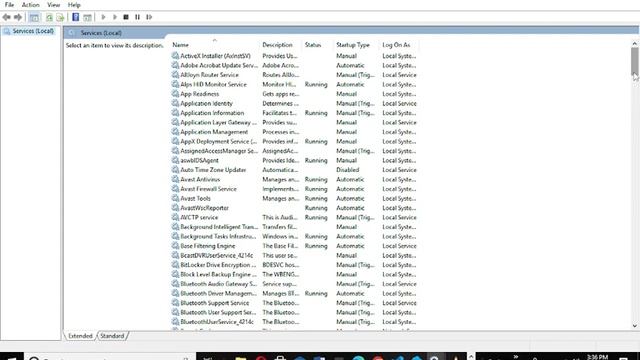Open Help from the blue question-mark icon

[x=76, y=17]
